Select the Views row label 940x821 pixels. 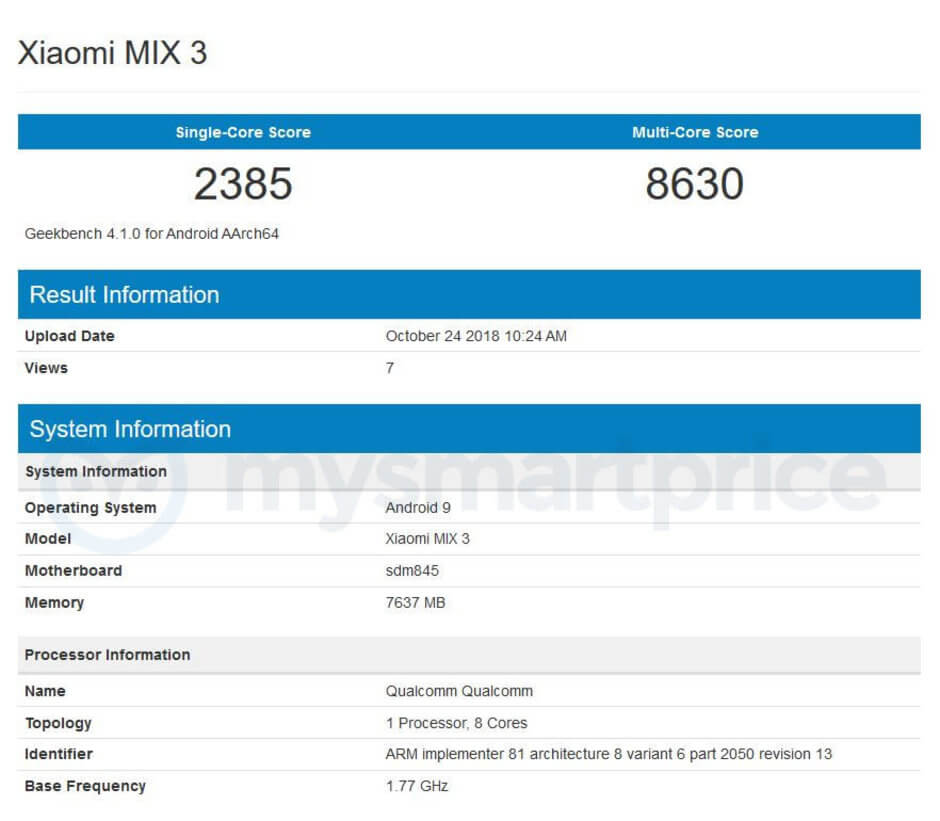[x=46, y=368]
